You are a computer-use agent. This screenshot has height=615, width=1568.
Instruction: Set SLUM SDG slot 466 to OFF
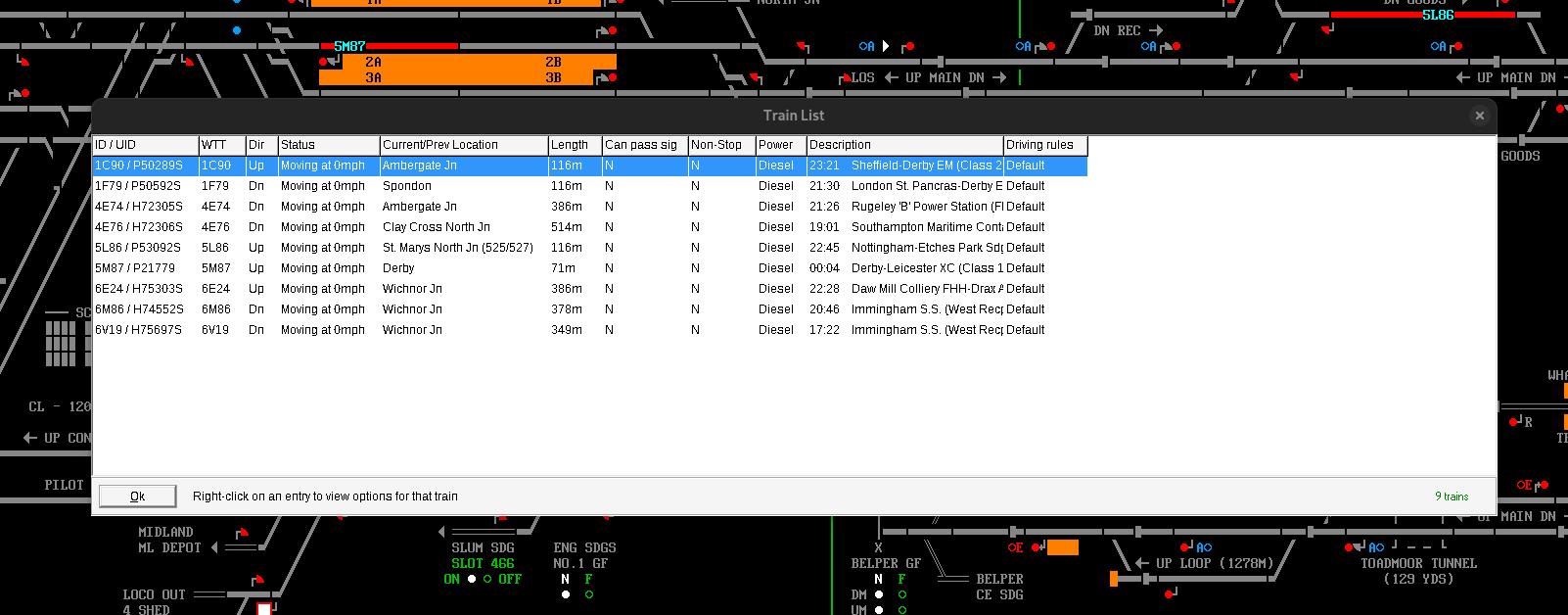click(487, 579)
